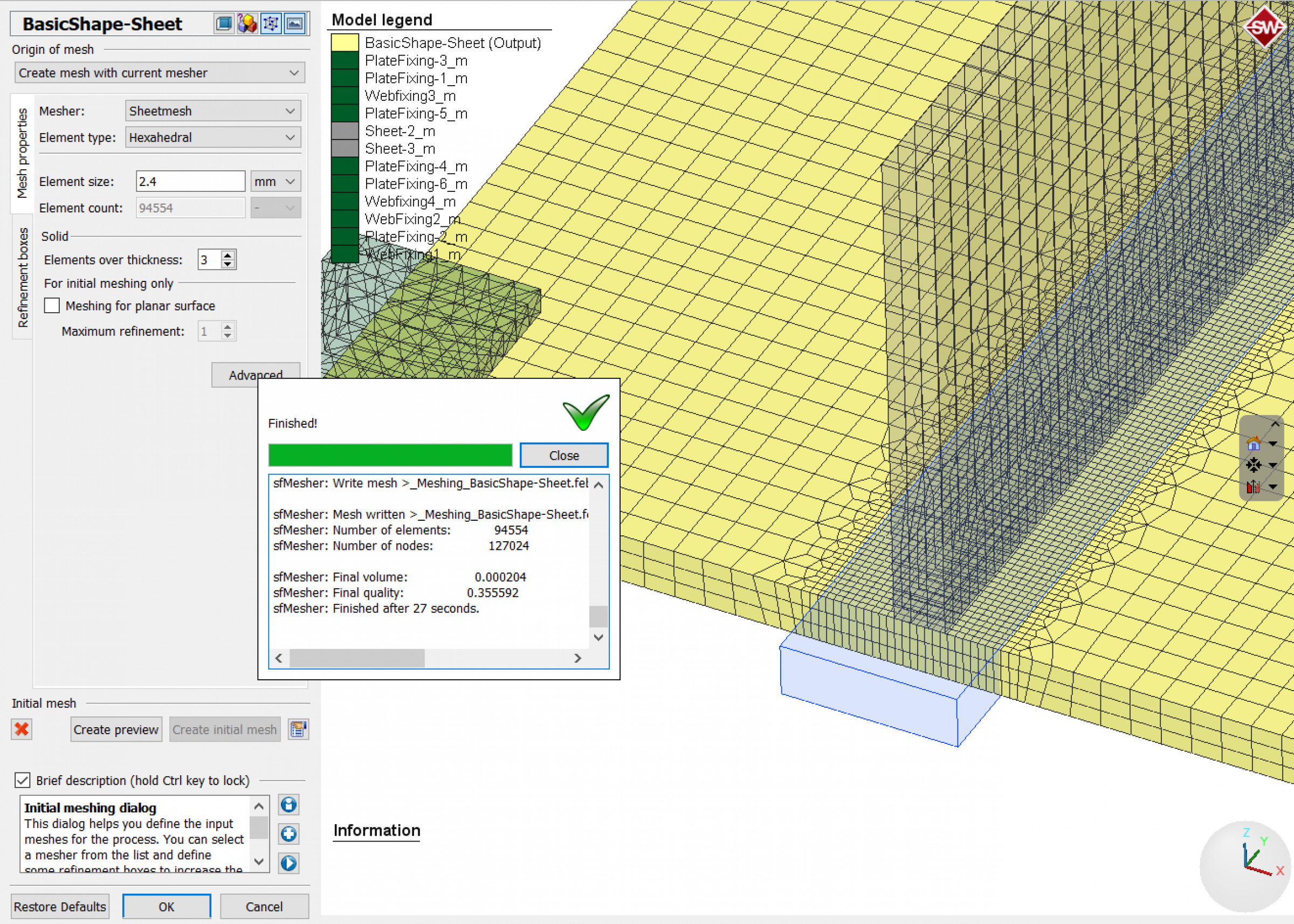The height and width of the screenshot is (924, 1294).
Task: Switch to the Refinement boxes tab
Action: tap(23, 278)
